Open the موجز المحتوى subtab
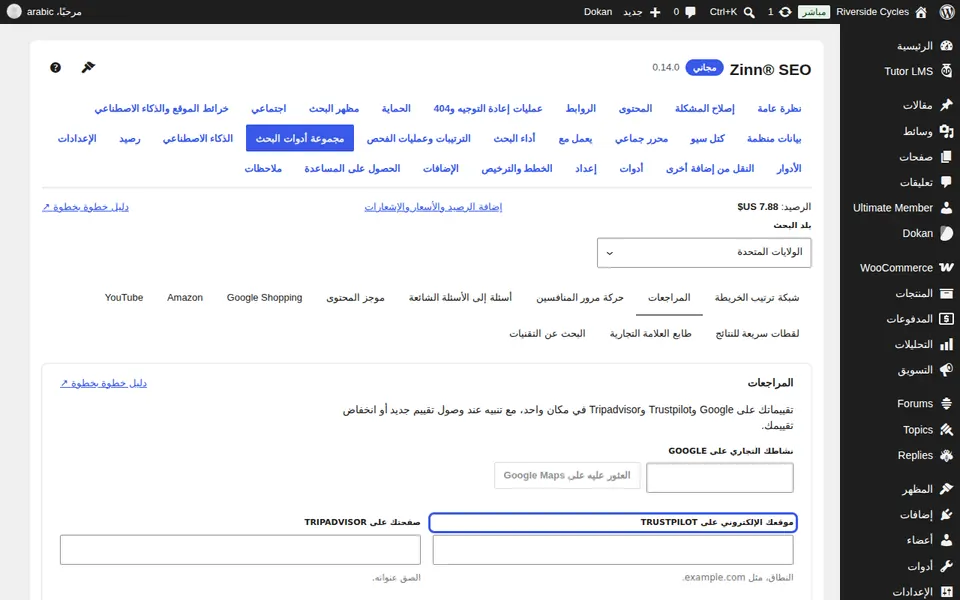Screen dimensions: 960x600 click(355, 298)
